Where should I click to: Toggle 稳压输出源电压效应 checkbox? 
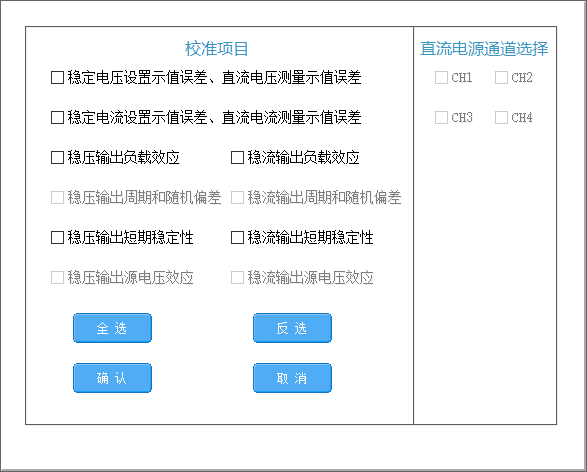(57, 278)
